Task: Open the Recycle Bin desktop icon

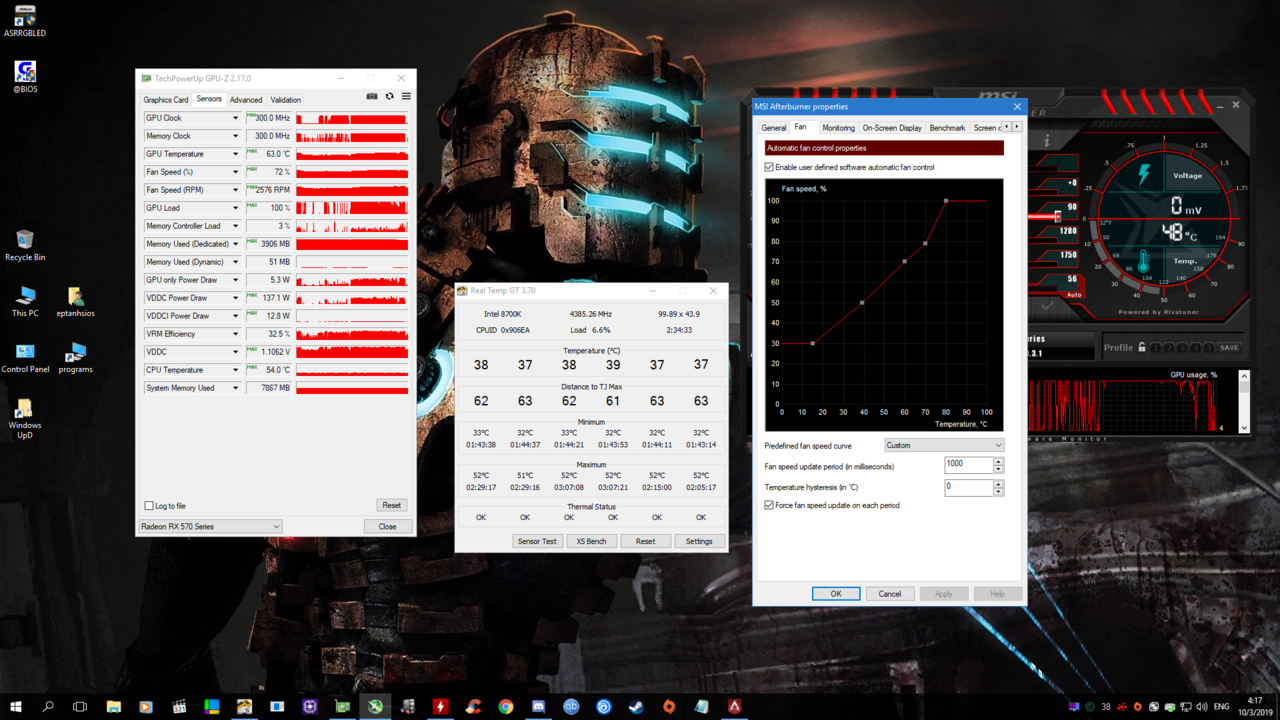Action: point(25,240)
